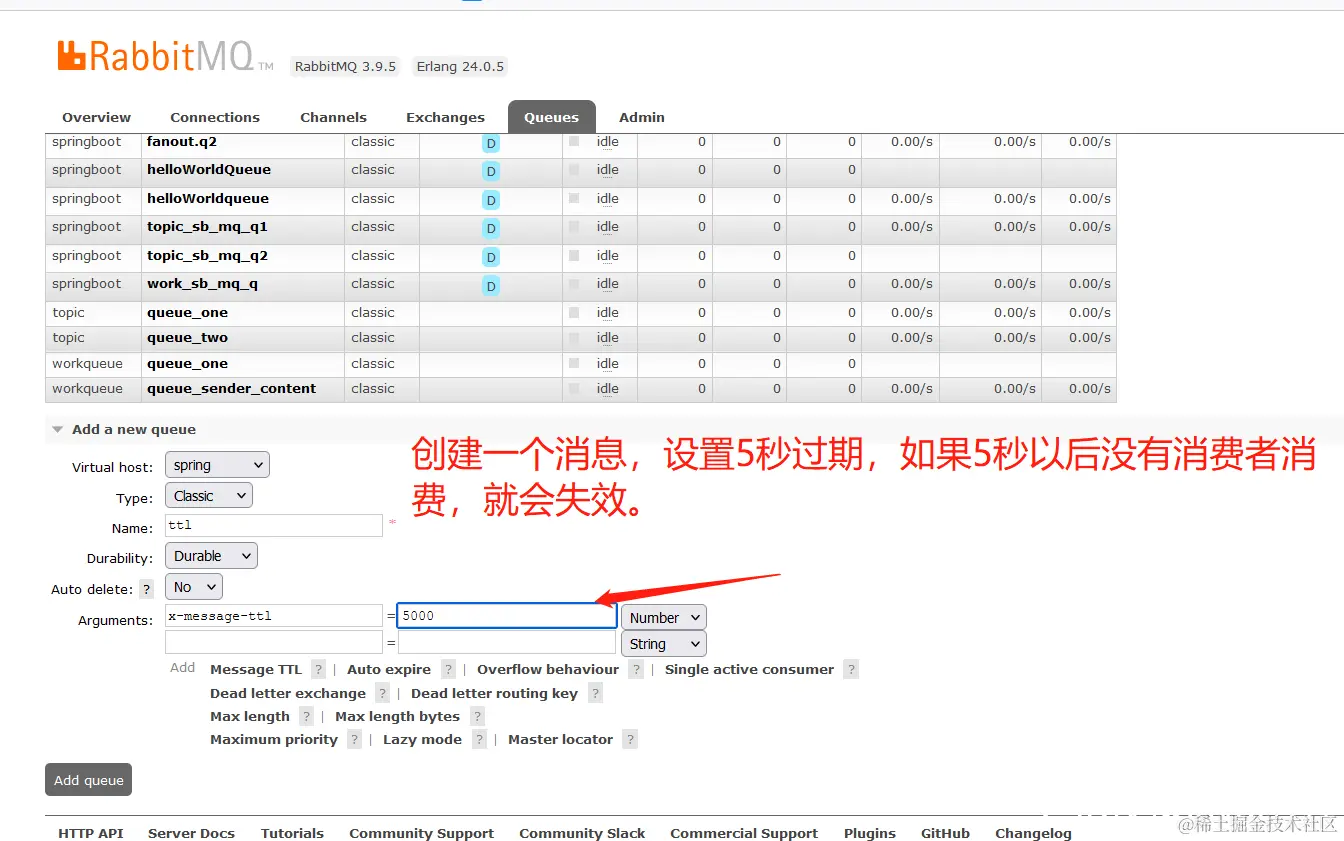Insert the Overflow behaviour argument shortcut
Screen dimensions: 1344x841
pyautogui.click(x=548, y=669)
